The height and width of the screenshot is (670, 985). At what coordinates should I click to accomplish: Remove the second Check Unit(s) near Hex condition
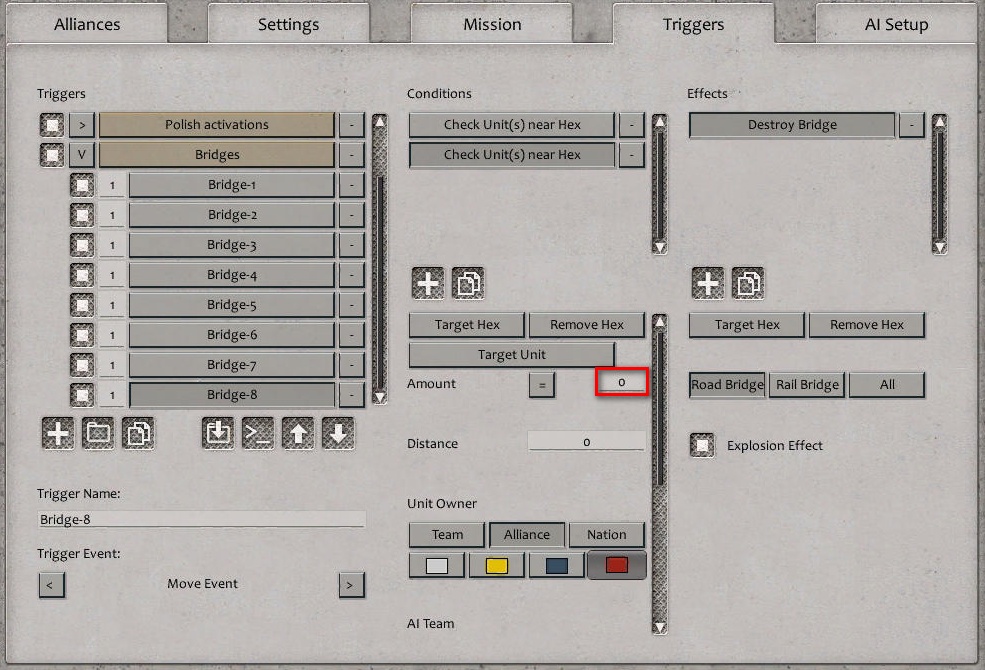coord(632,155)
